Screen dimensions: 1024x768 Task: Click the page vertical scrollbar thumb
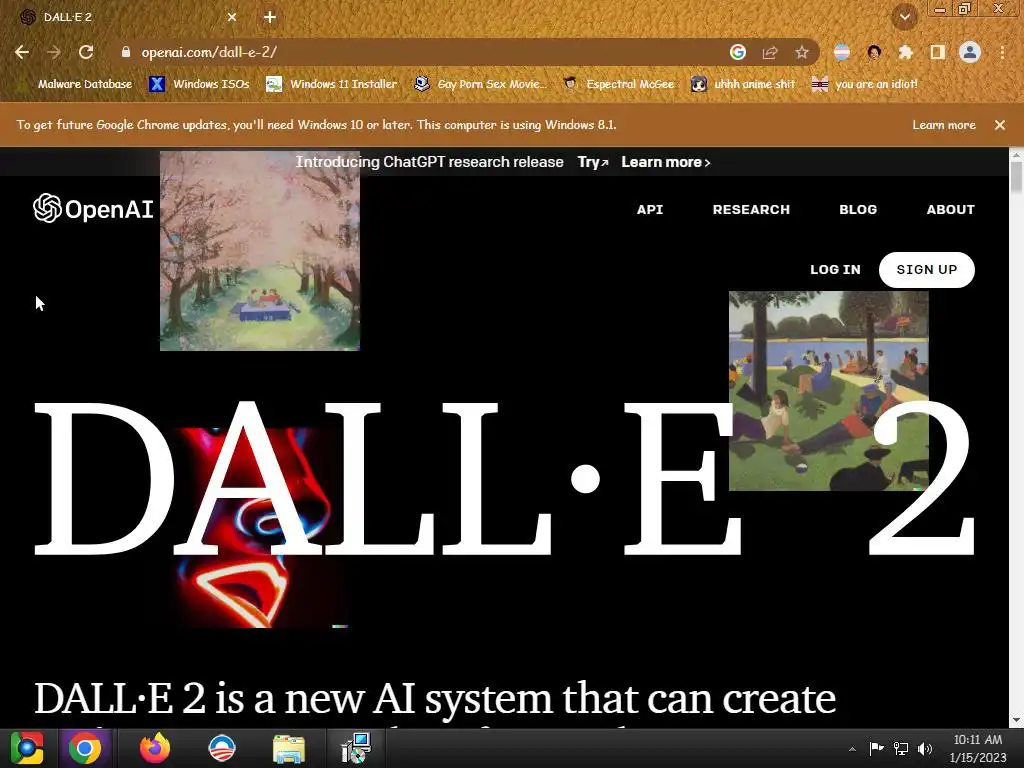(1016, 177)
